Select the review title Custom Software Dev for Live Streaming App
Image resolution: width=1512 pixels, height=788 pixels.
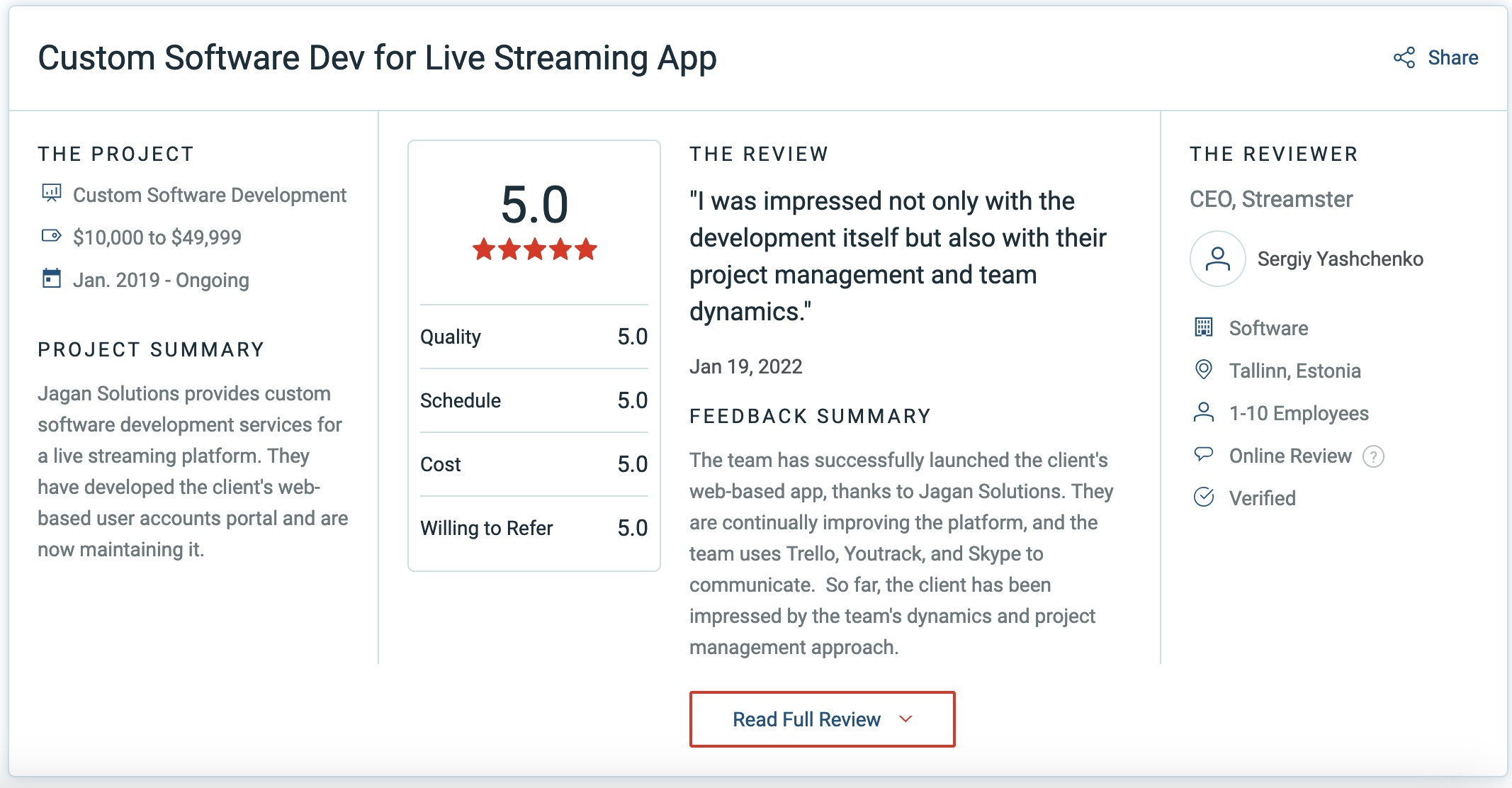[x=377, y=59]
